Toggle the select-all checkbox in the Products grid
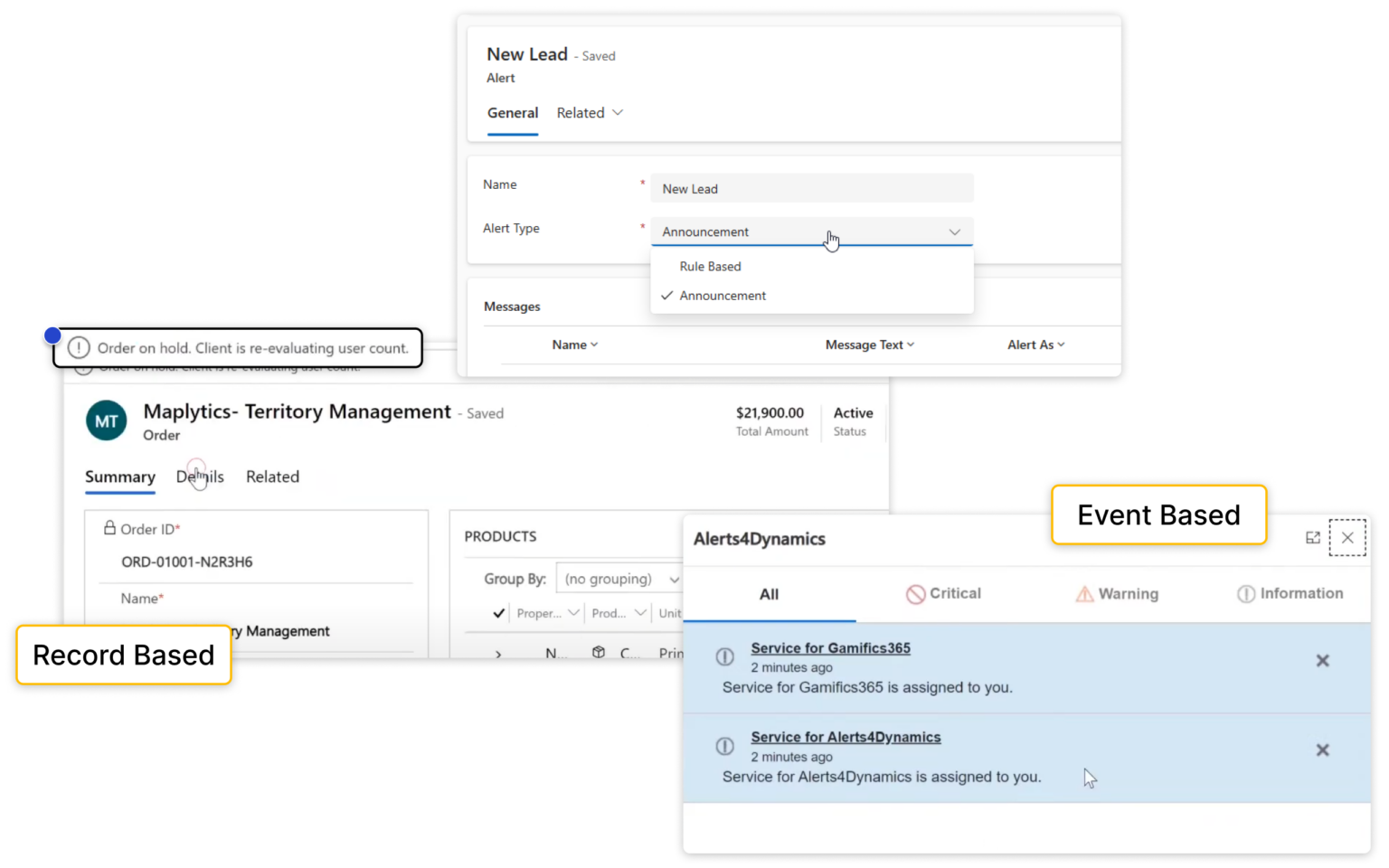 (x=498, y=613)
